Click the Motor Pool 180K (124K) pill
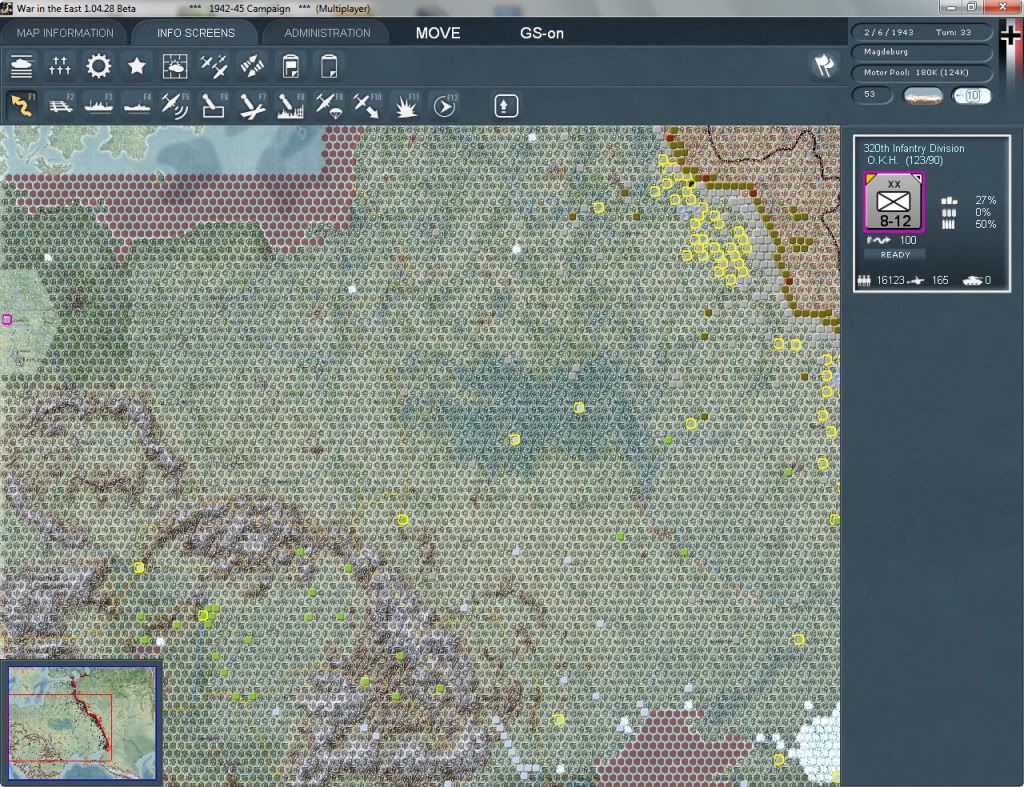The image size is (1024, 787). pyautogui.click(x=921, y=72)
